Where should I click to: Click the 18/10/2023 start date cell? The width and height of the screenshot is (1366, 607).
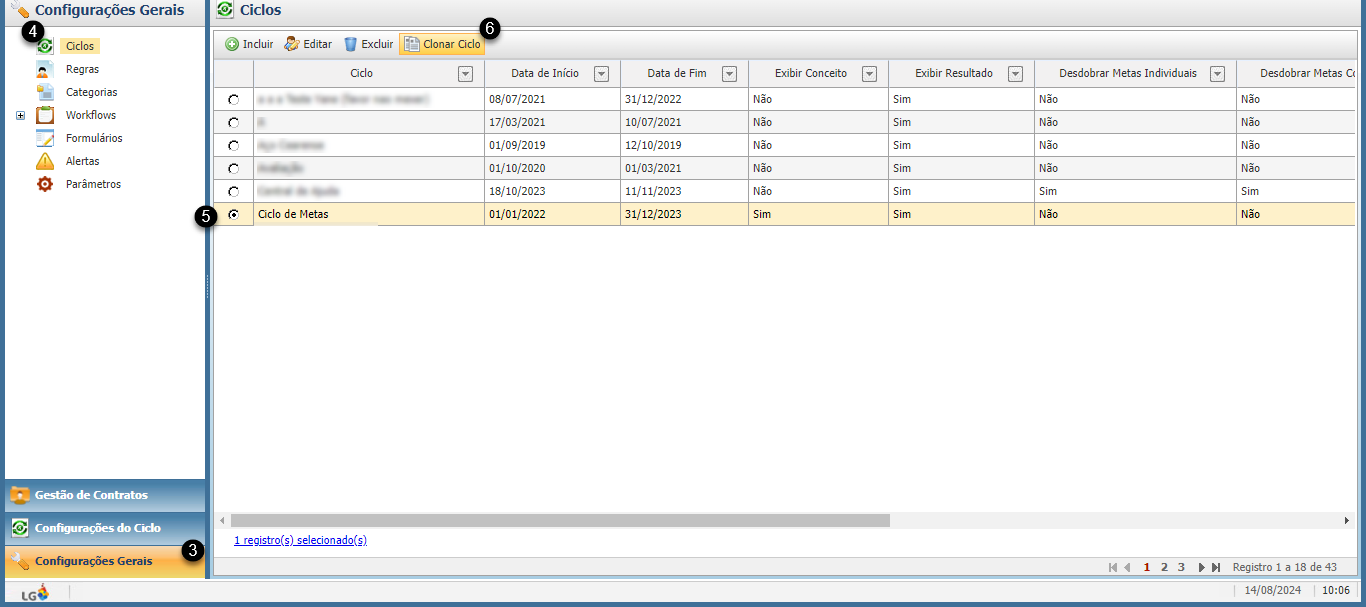pyautogui.click(x=552, y=191)
